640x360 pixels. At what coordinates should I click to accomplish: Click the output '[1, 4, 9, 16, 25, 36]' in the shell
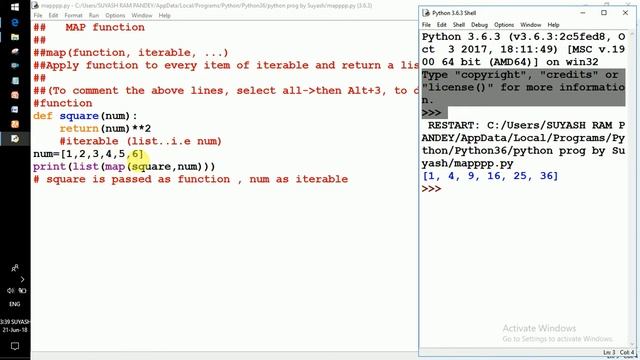(490, 176)
